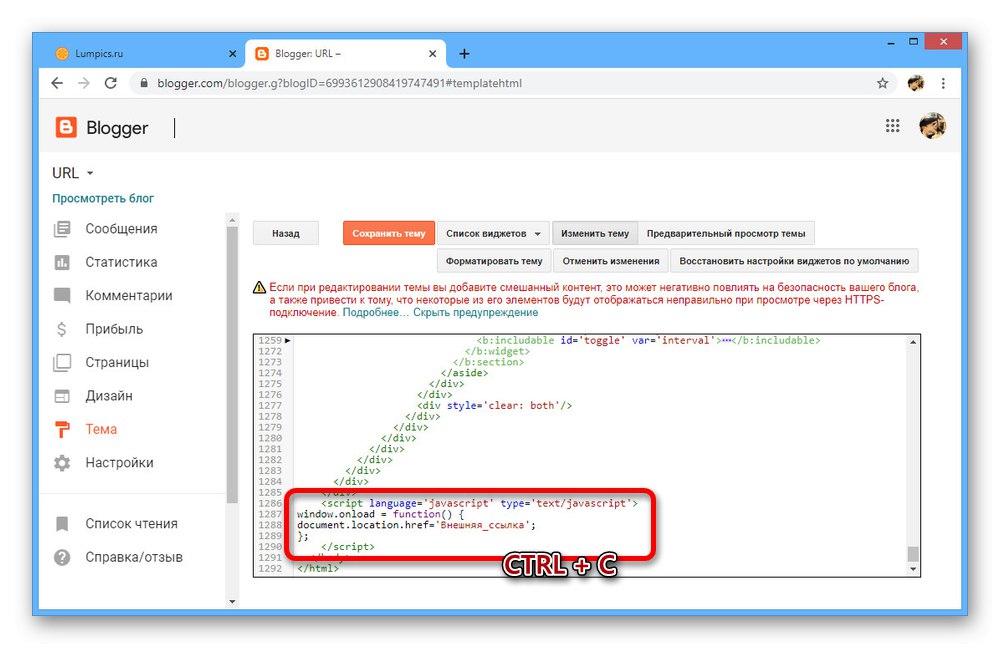1000x648 pixels.
Task: Open the Статистика menu item
Action: tap(121, 262)
